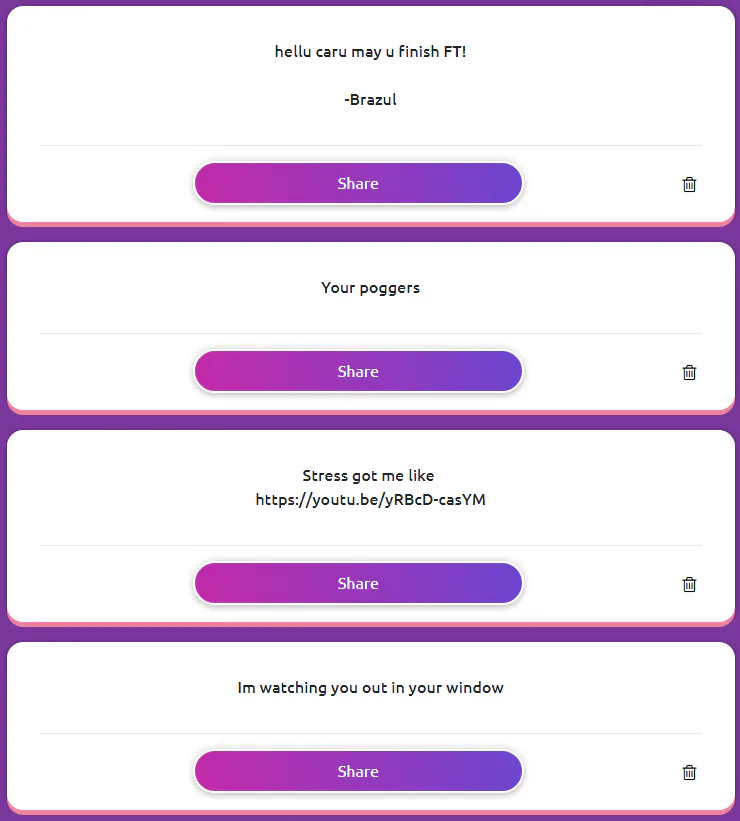Viewport: 740px width, 821px height.
Task: Share the "hellu caru may u finish FT!" message
Action: point(358,184)
